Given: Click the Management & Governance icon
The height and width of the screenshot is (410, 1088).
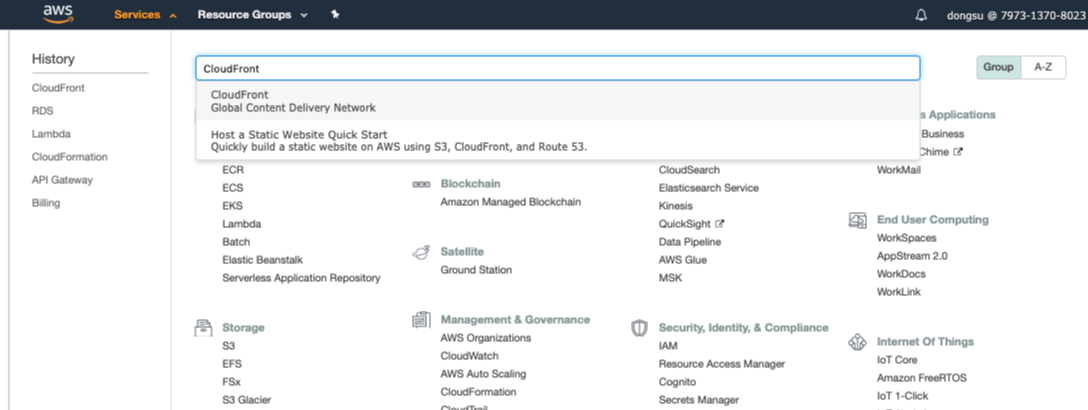Looking at the screenshot, I should click(420, 320).
